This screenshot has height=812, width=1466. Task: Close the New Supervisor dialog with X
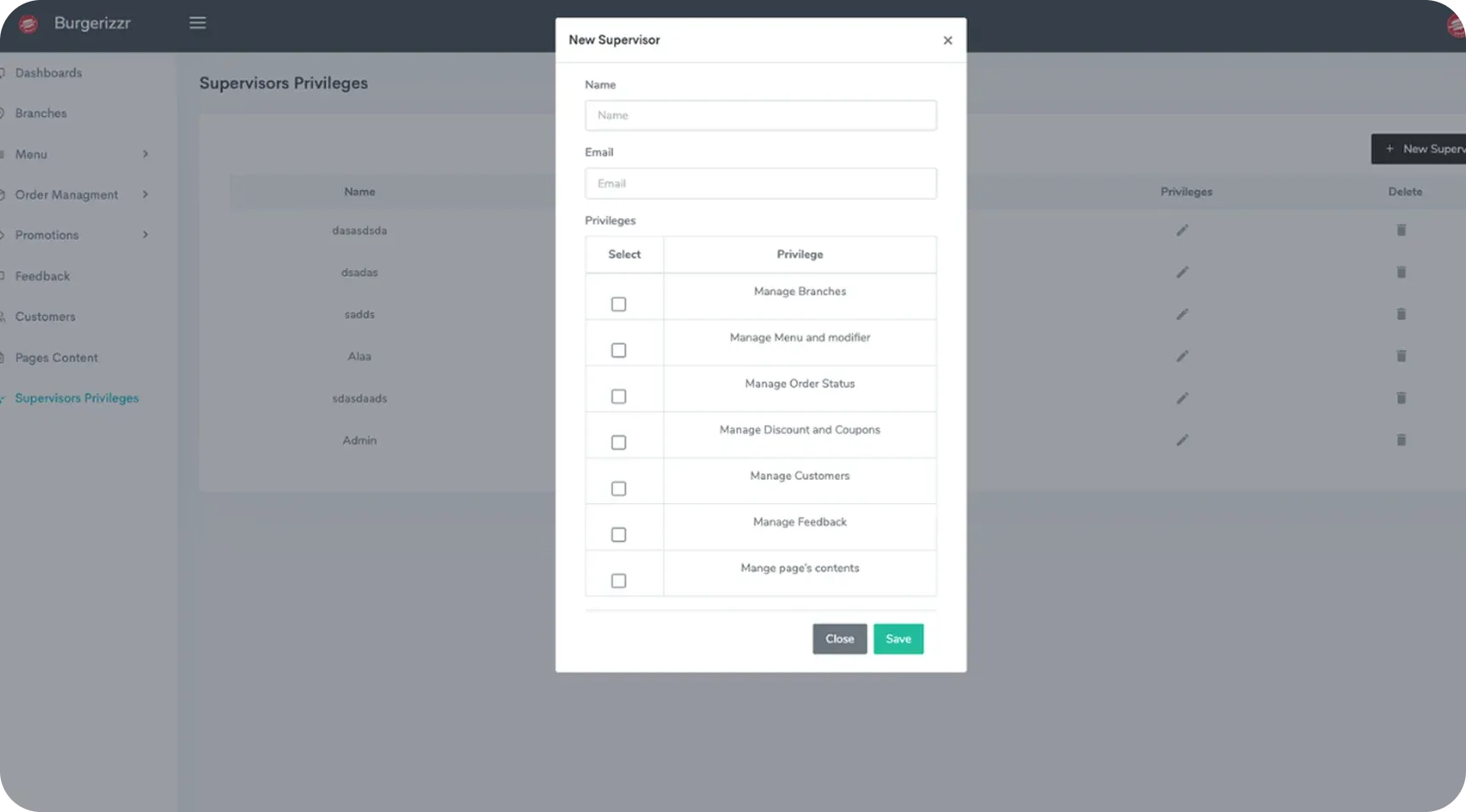[x=948, y=40]
